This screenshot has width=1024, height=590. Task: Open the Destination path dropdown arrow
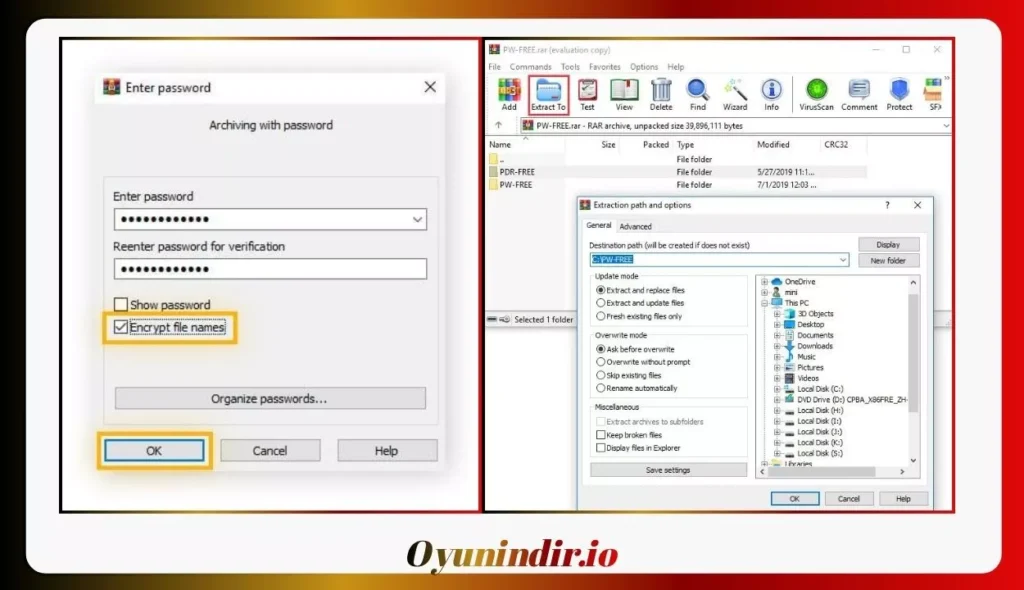(x=842, y=259)
